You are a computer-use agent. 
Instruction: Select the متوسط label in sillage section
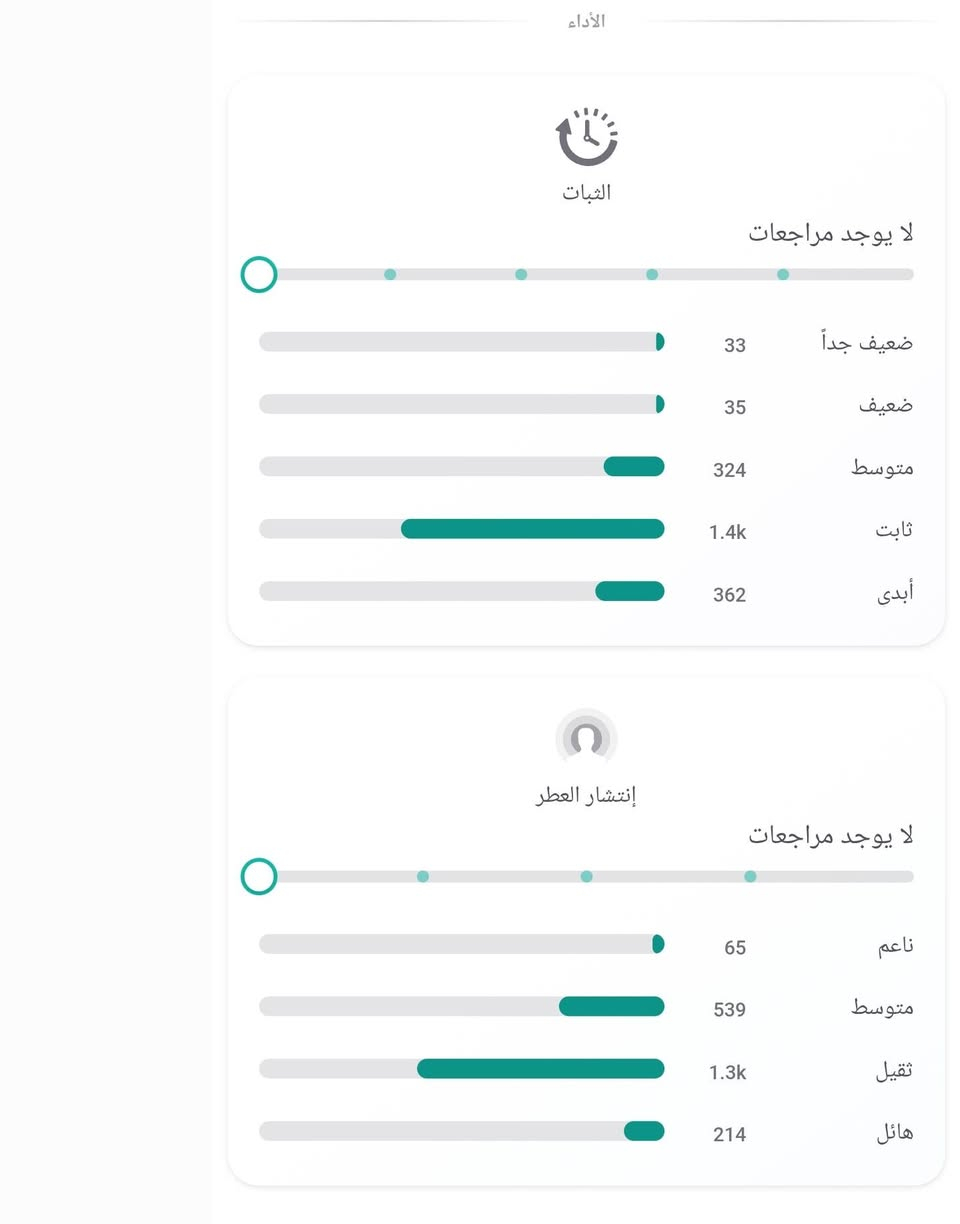point(886,1008)
